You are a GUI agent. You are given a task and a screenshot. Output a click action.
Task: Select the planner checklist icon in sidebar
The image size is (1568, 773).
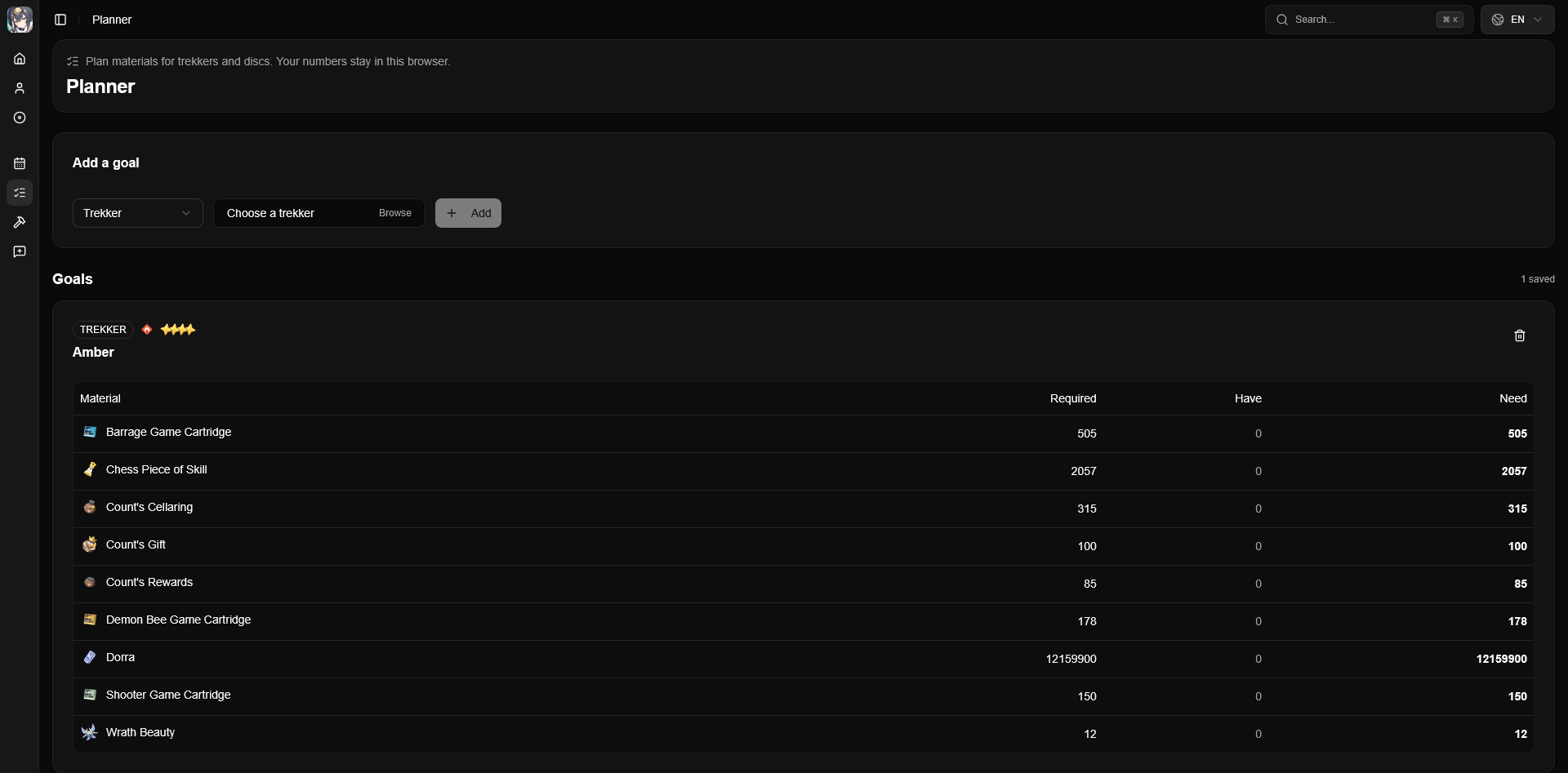20,193
